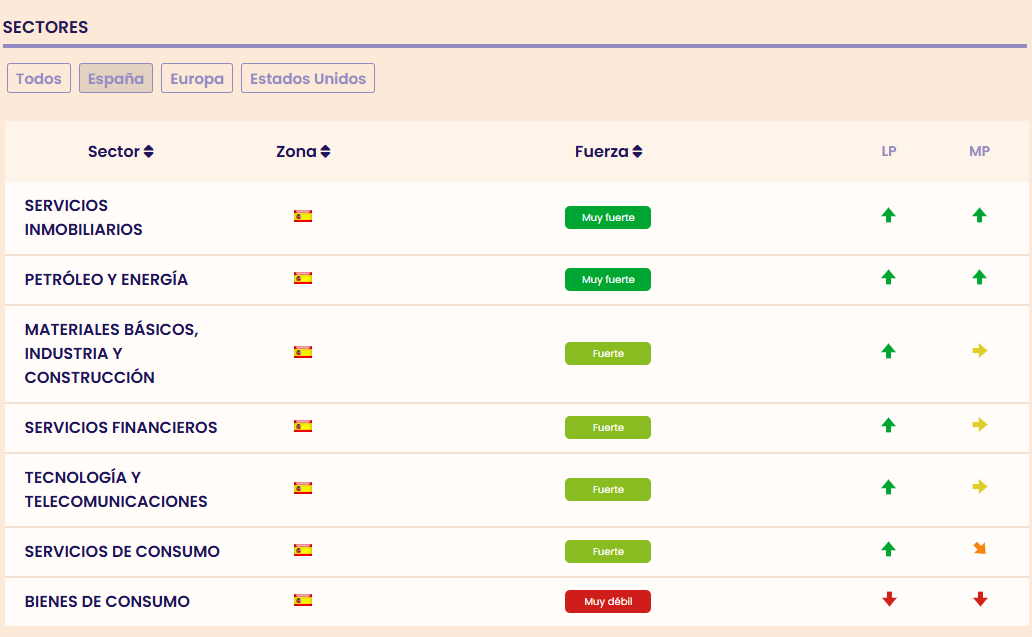Click the Spain flag for Servicios Inmobiliarios
This screenshot has height=637, width=1032.
303,216
